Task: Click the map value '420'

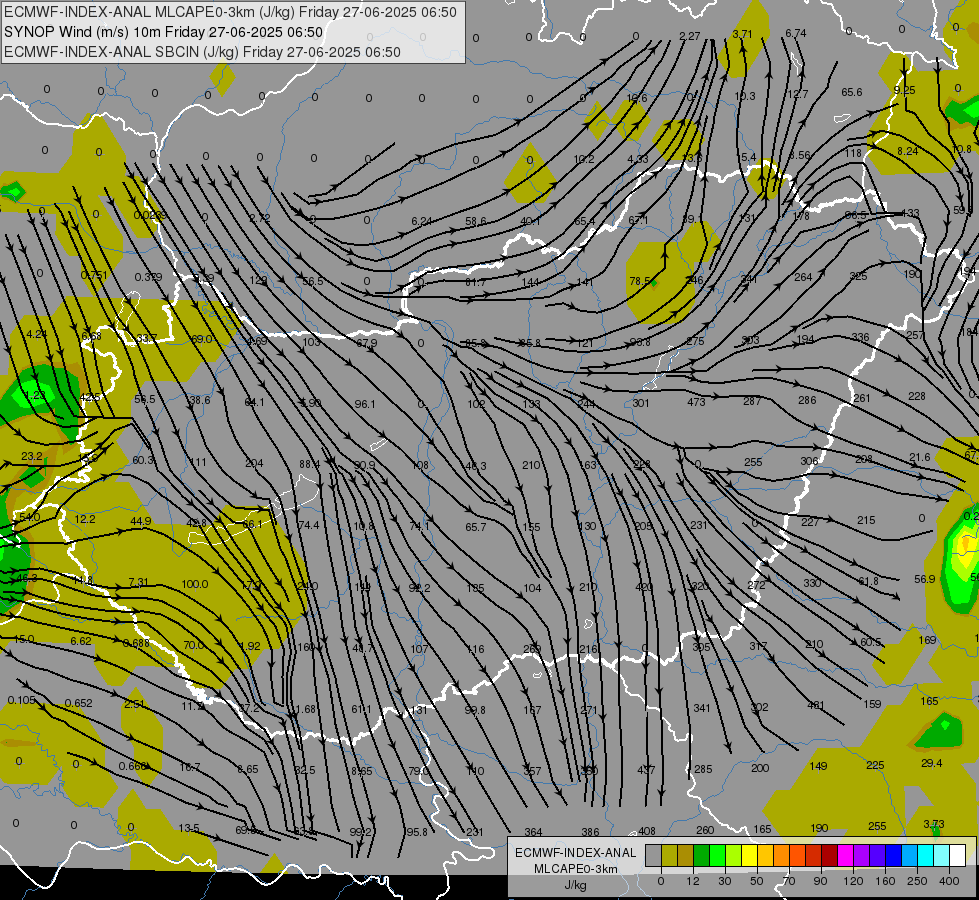Action: [x=644, y=587]
